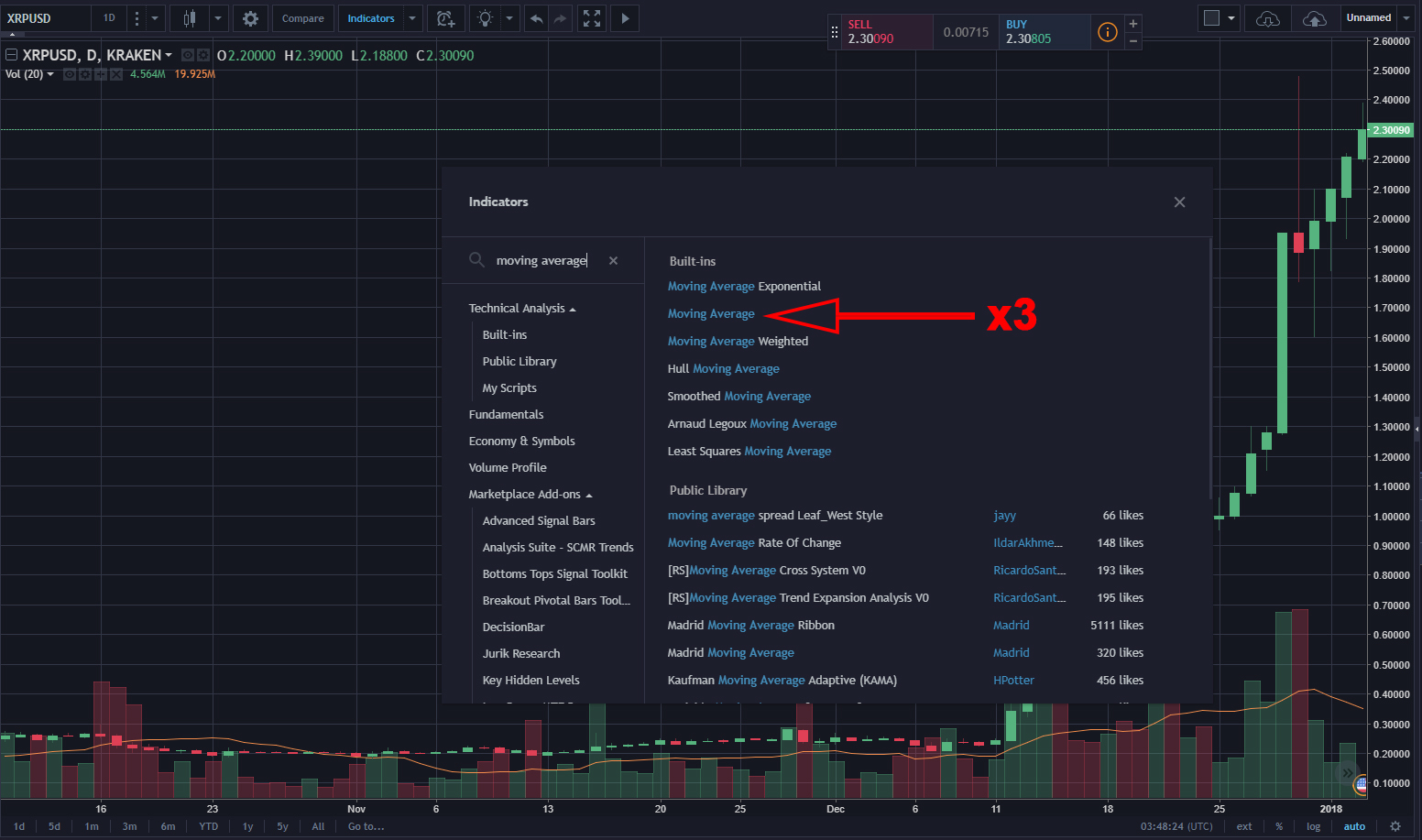Open time axis settings gear

(x=1395, y=826)
